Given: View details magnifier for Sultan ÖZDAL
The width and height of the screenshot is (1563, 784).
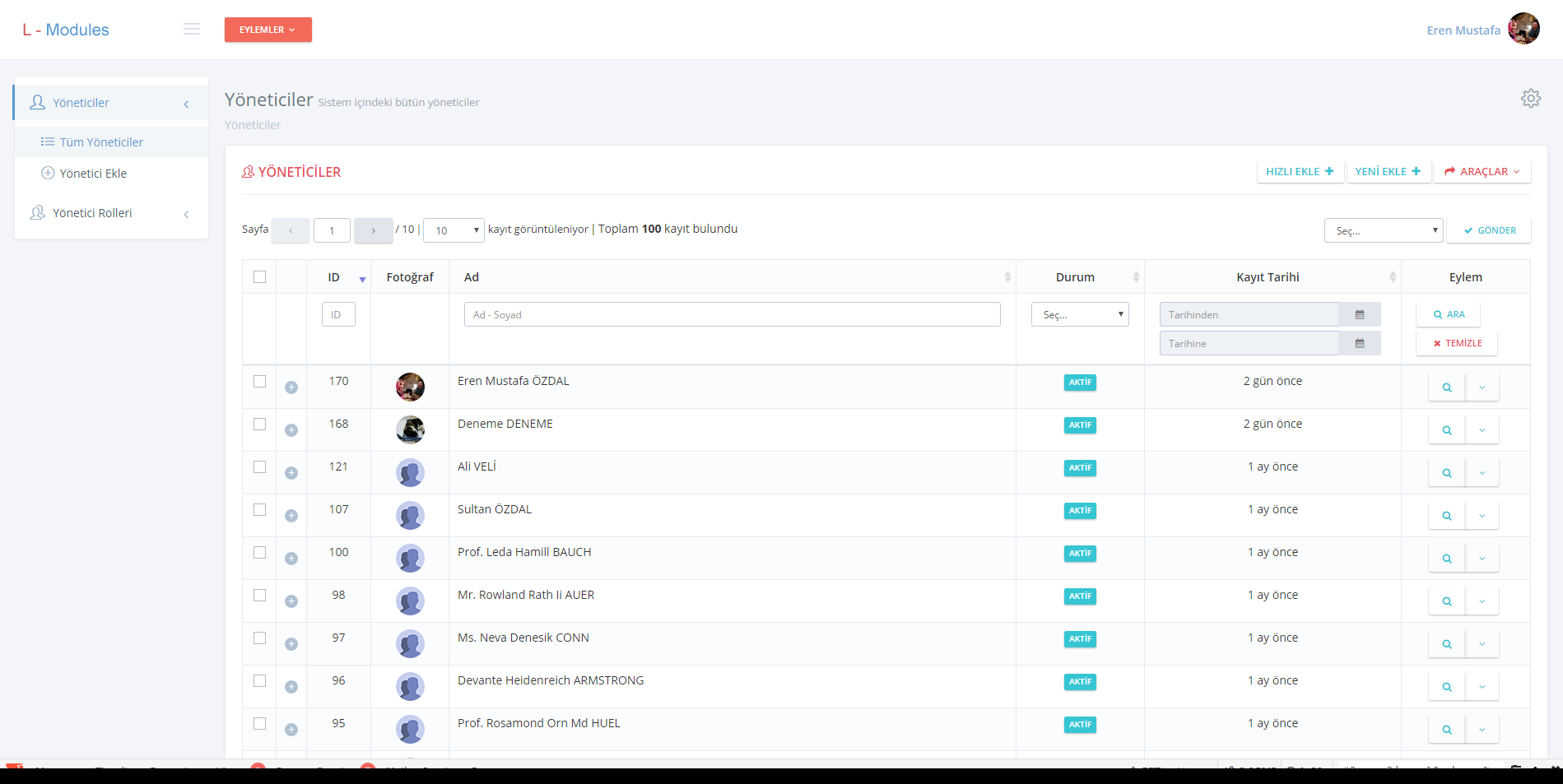Looking at the screenshot, I should 1447,516.
